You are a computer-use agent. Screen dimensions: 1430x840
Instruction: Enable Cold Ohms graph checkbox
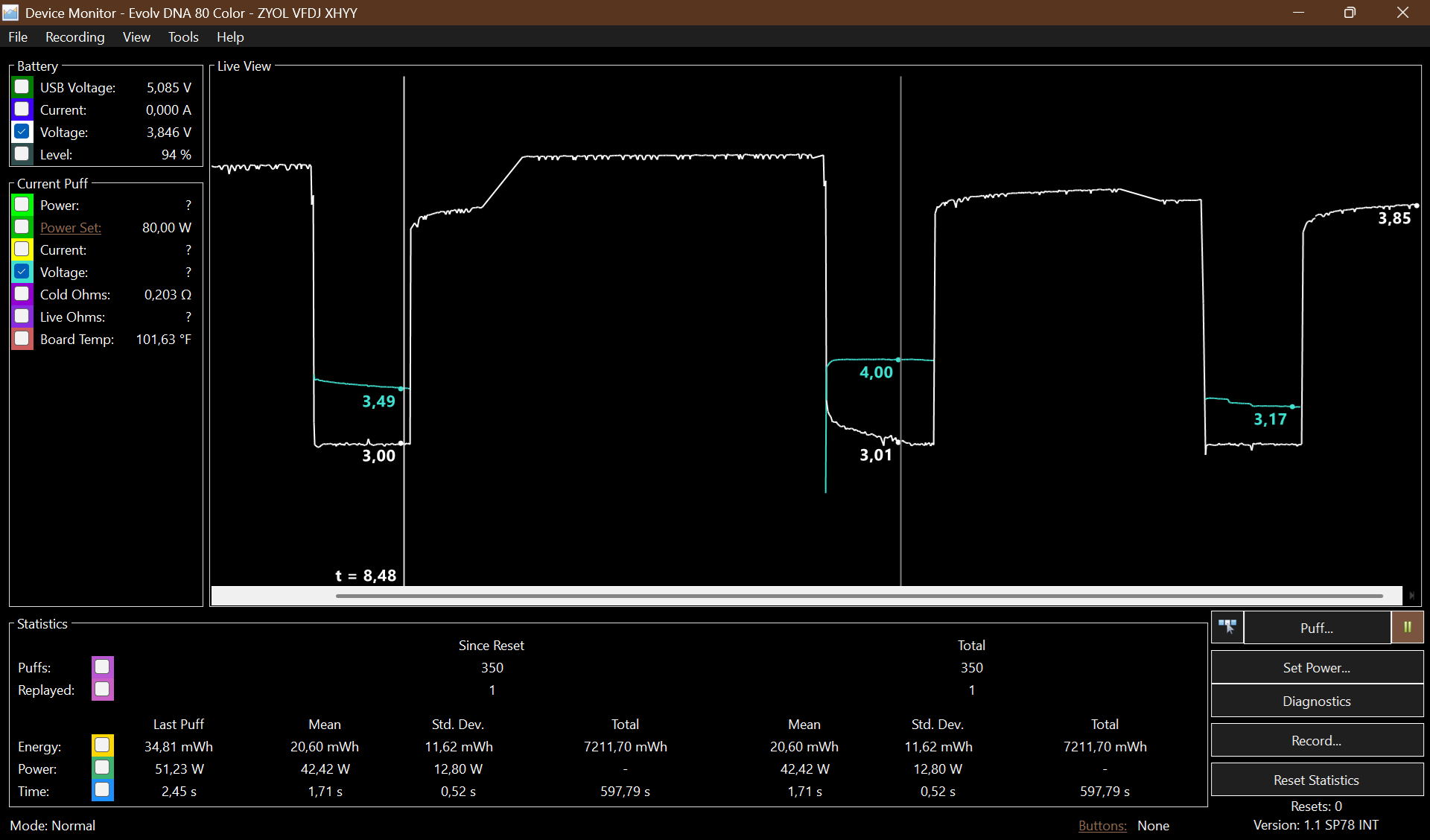coord(22,294)
